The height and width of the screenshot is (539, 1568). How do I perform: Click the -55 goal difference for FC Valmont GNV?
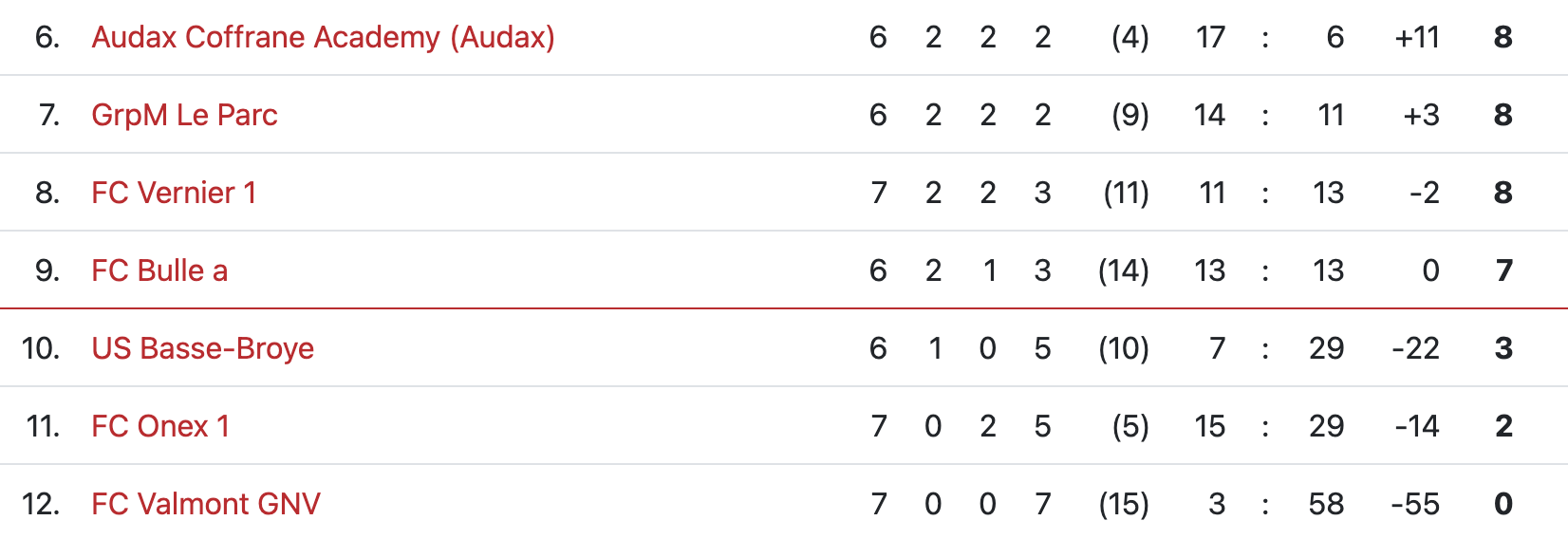point(1415,504)
